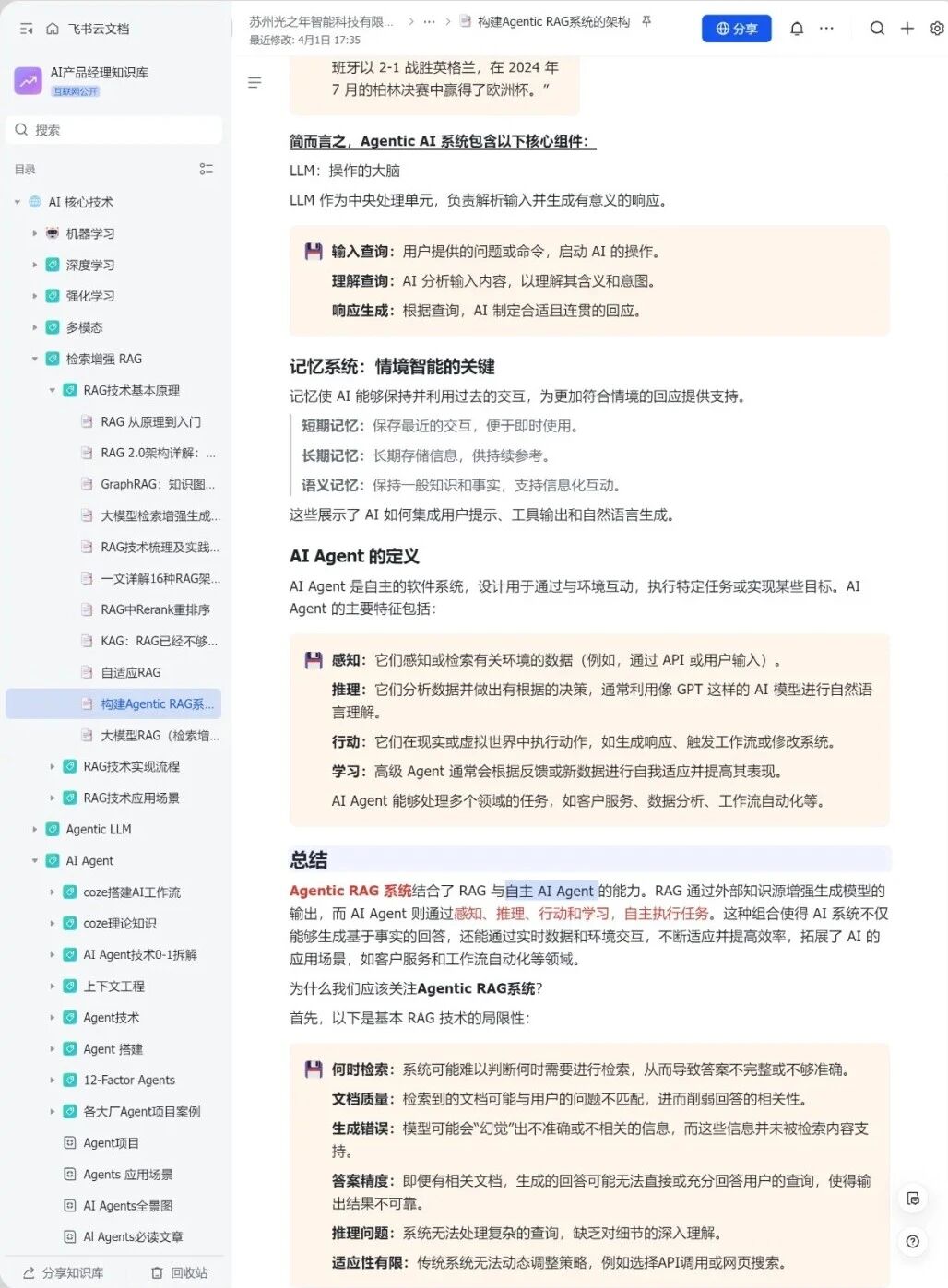This screenshot has width=948, height=1288.
Task: Open 苏州光之年智能科技有限 breadcrumb
Action: point(321,21)
